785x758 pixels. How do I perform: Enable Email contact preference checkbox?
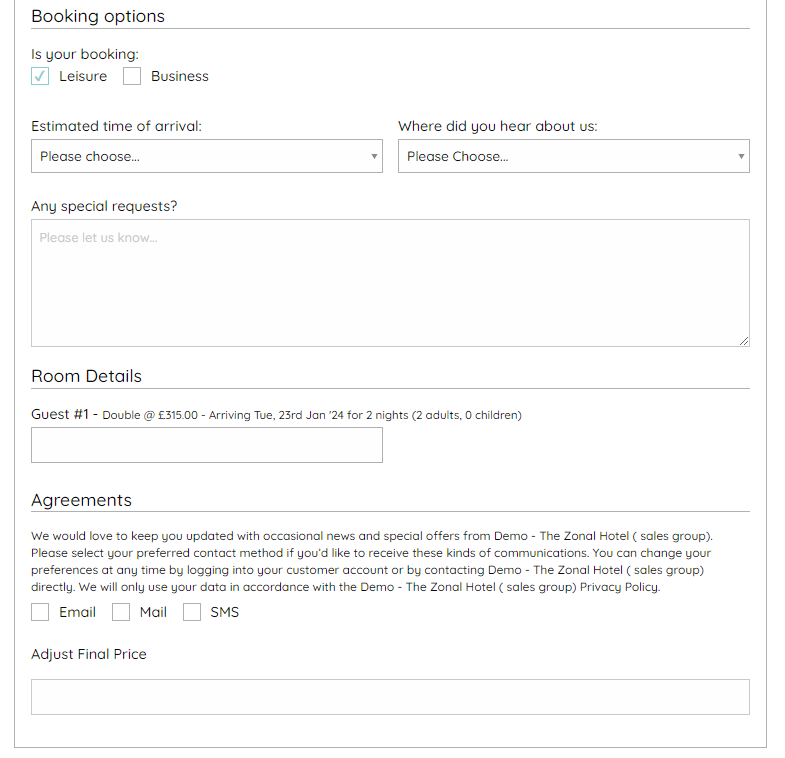tap(40, 612)
